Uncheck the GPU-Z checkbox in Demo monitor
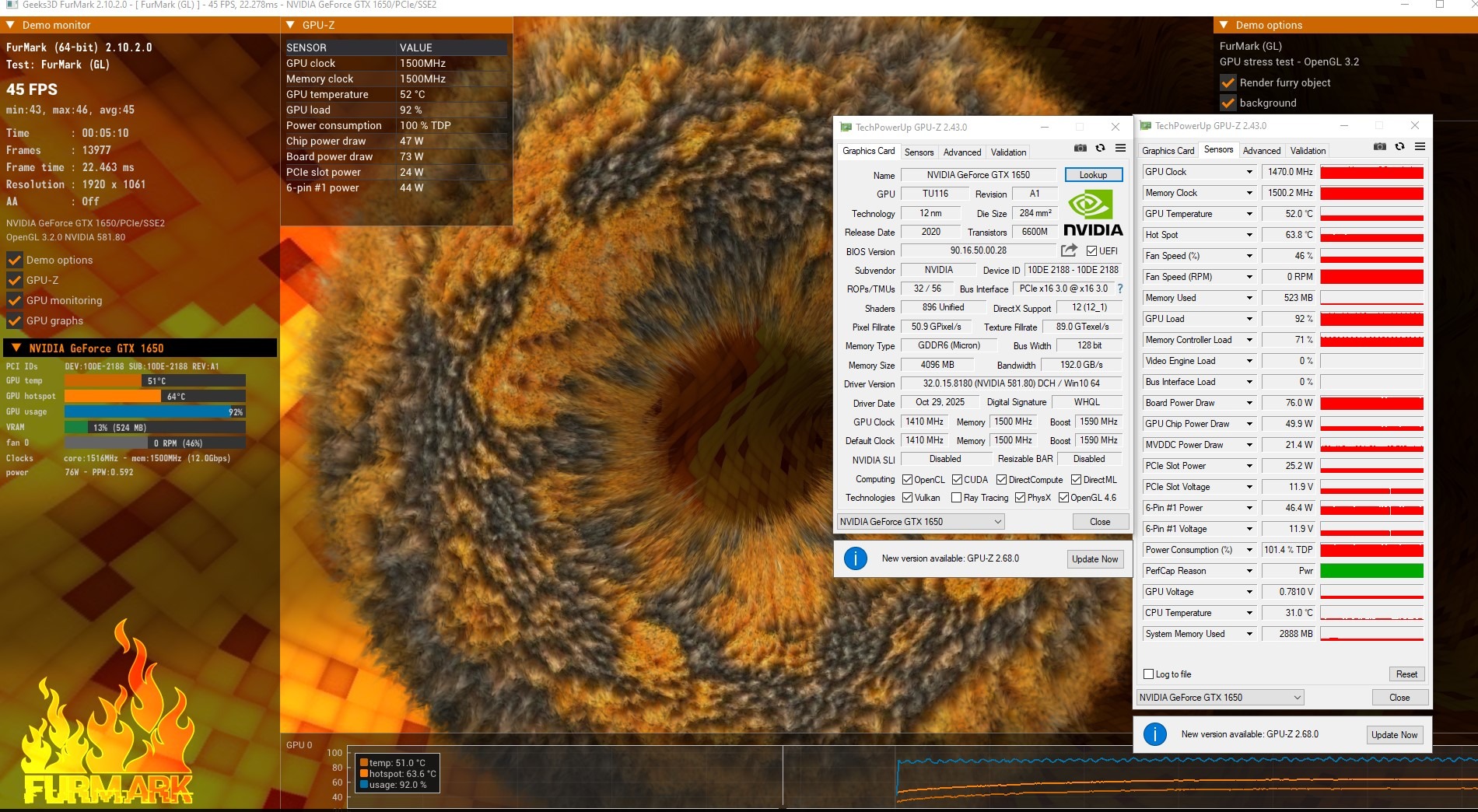Screen dimensions: 1478x812 click(14, 280)
